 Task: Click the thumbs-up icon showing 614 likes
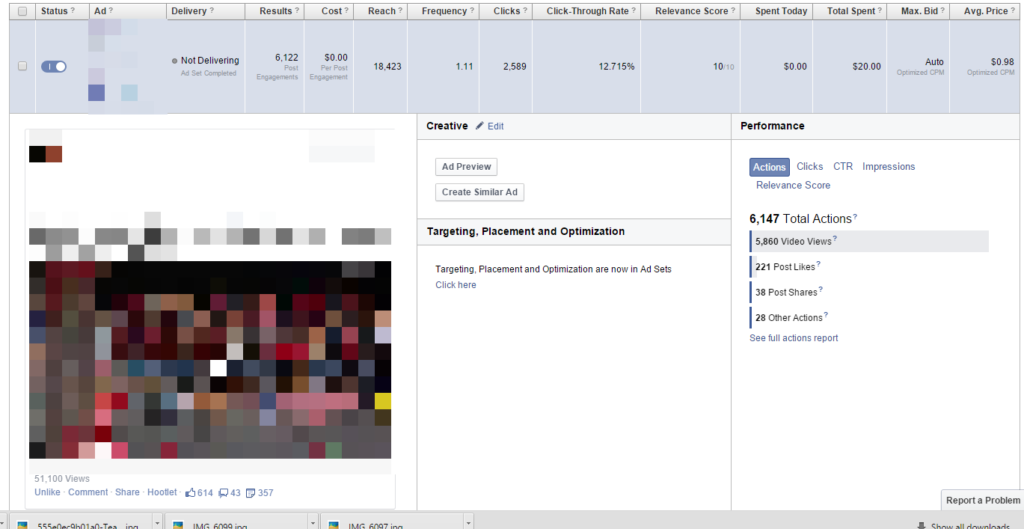click(191, 492)
